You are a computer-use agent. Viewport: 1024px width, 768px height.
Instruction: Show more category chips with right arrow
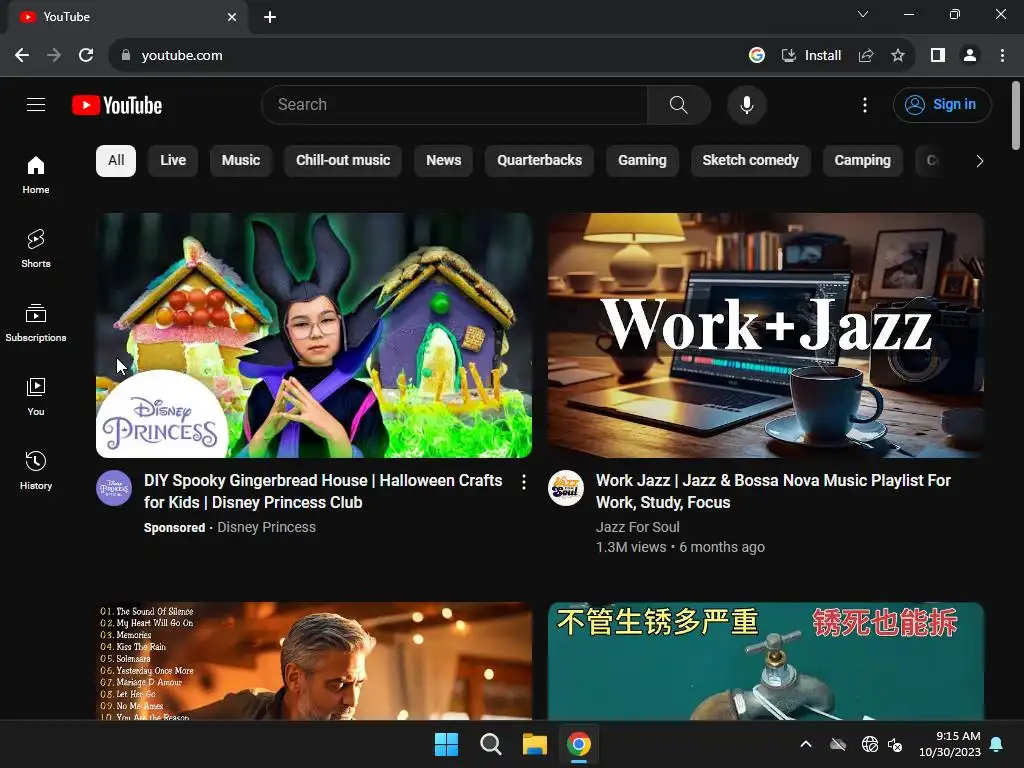pos(979,161)
